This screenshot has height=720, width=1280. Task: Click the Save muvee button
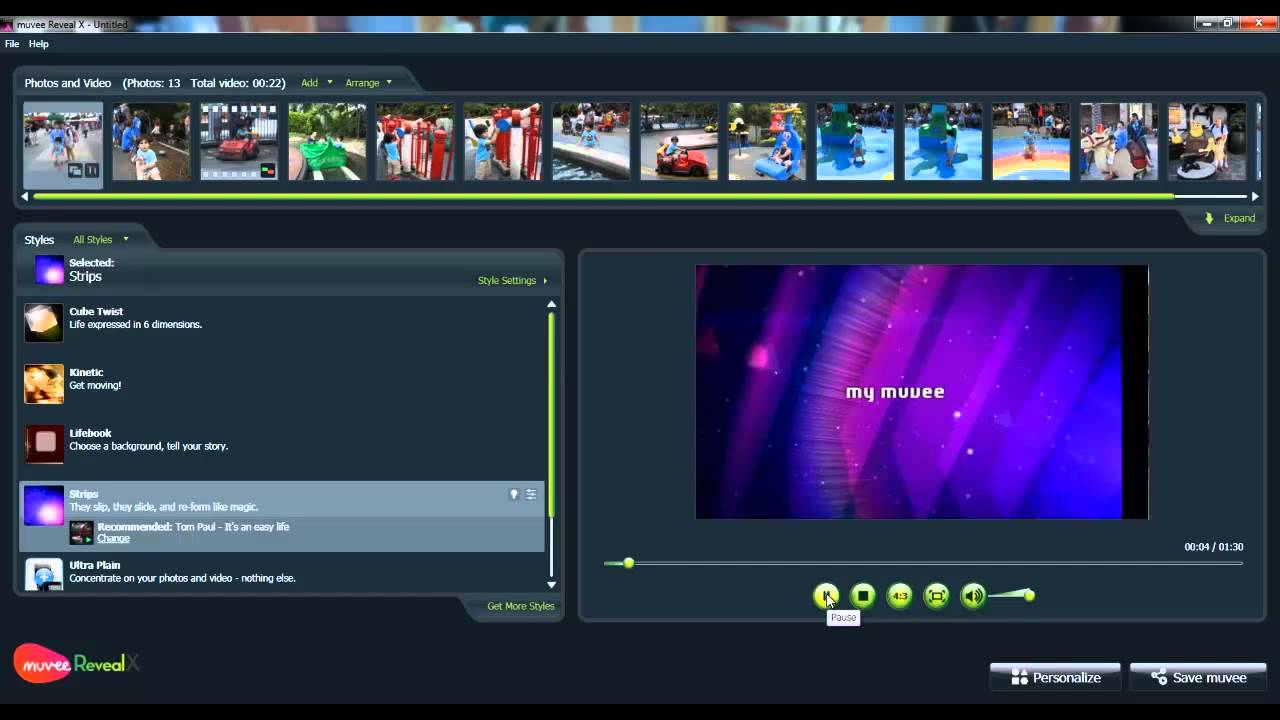click(x=1198, y=677)
